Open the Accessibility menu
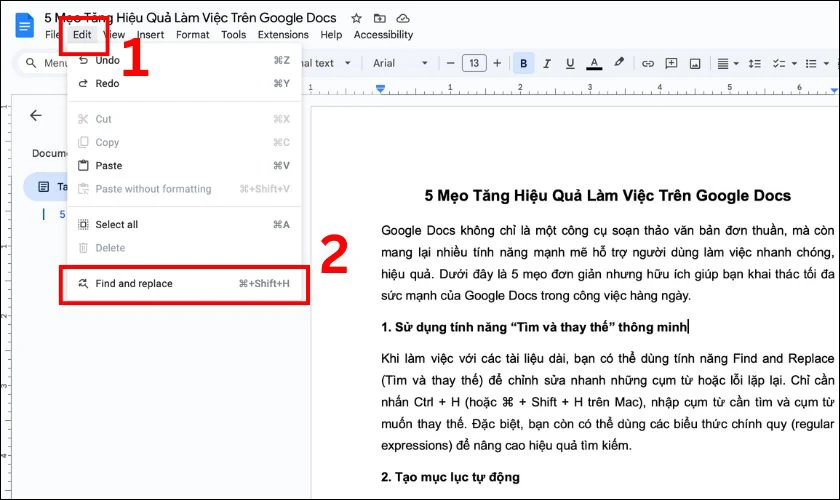 tap(383, 35)
